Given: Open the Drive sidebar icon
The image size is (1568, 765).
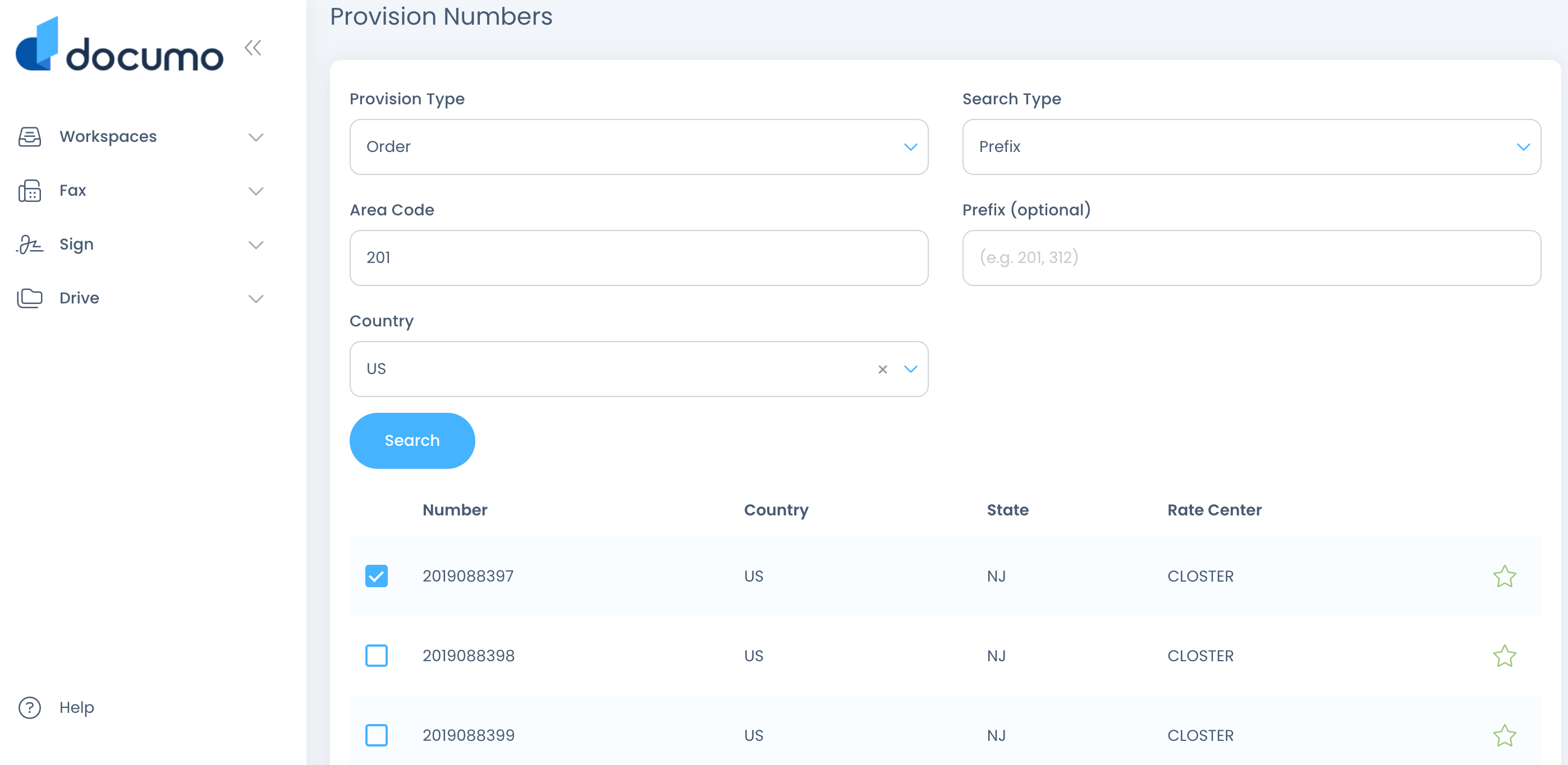Looking at the screenshot, I should point(29,297).
